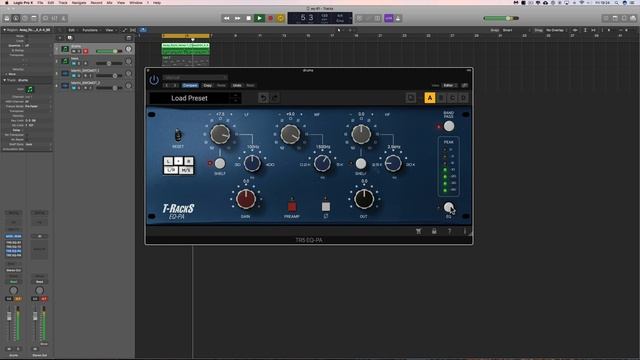Flip the RESET toggle switch

click(x=178, y=135)
